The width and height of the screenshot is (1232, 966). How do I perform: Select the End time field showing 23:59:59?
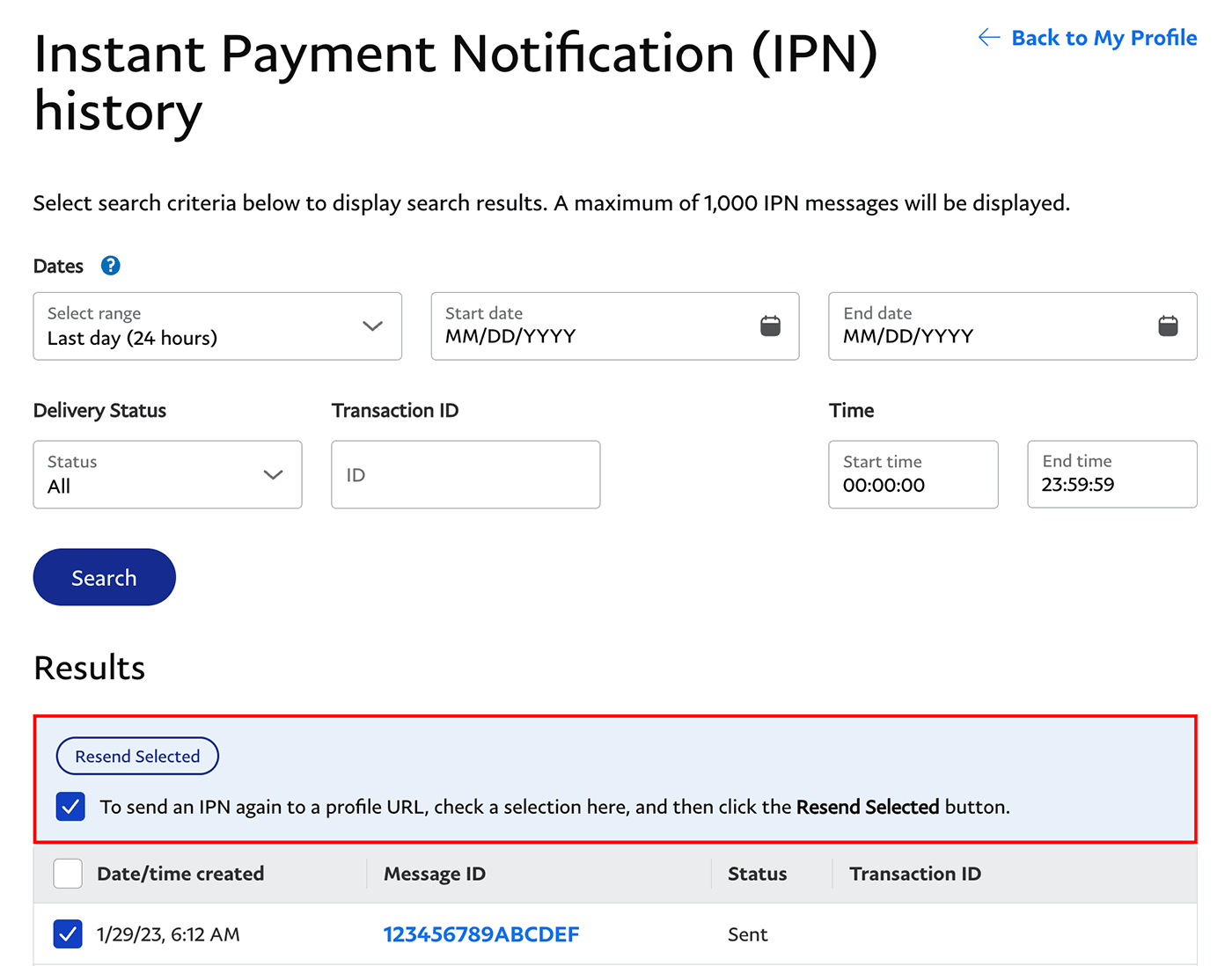1111,474
